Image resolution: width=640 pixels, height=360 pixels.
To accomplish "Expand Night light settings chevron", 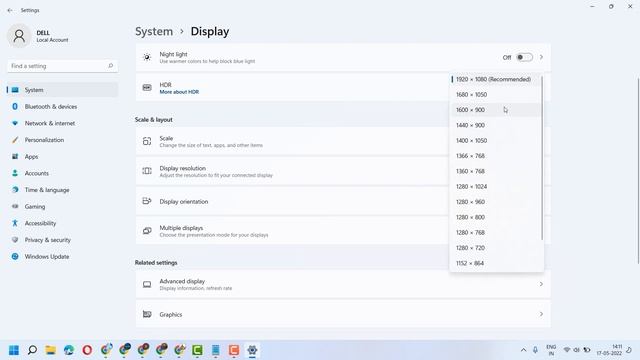I will pos(541,57).
